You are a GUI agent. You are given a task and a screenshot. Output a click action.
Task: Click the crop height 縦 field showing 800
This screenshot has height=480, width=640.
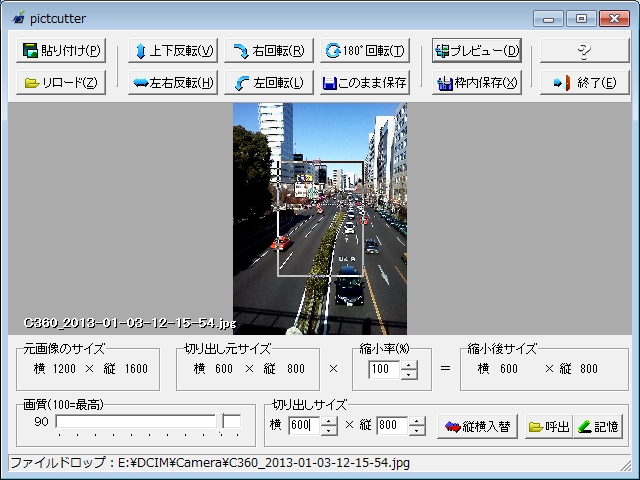[392, 426]
